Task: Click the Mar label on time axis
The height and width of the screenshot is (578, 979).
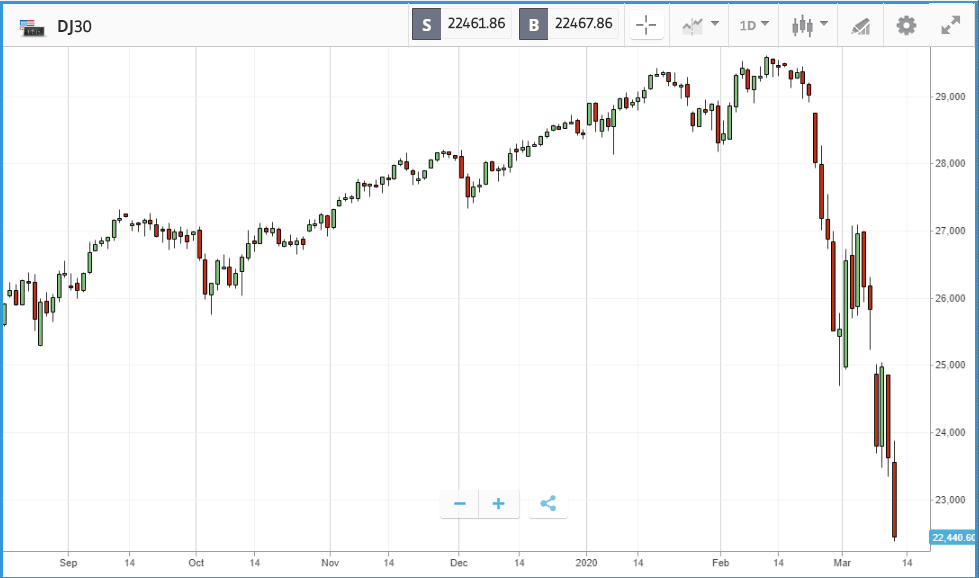Action: click(842, 563)
